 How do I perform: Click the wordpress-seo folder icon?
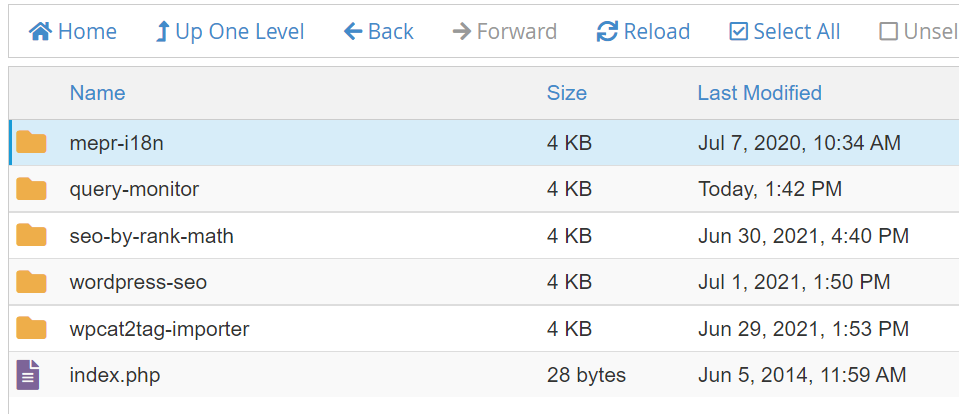(x=32, y=282)
